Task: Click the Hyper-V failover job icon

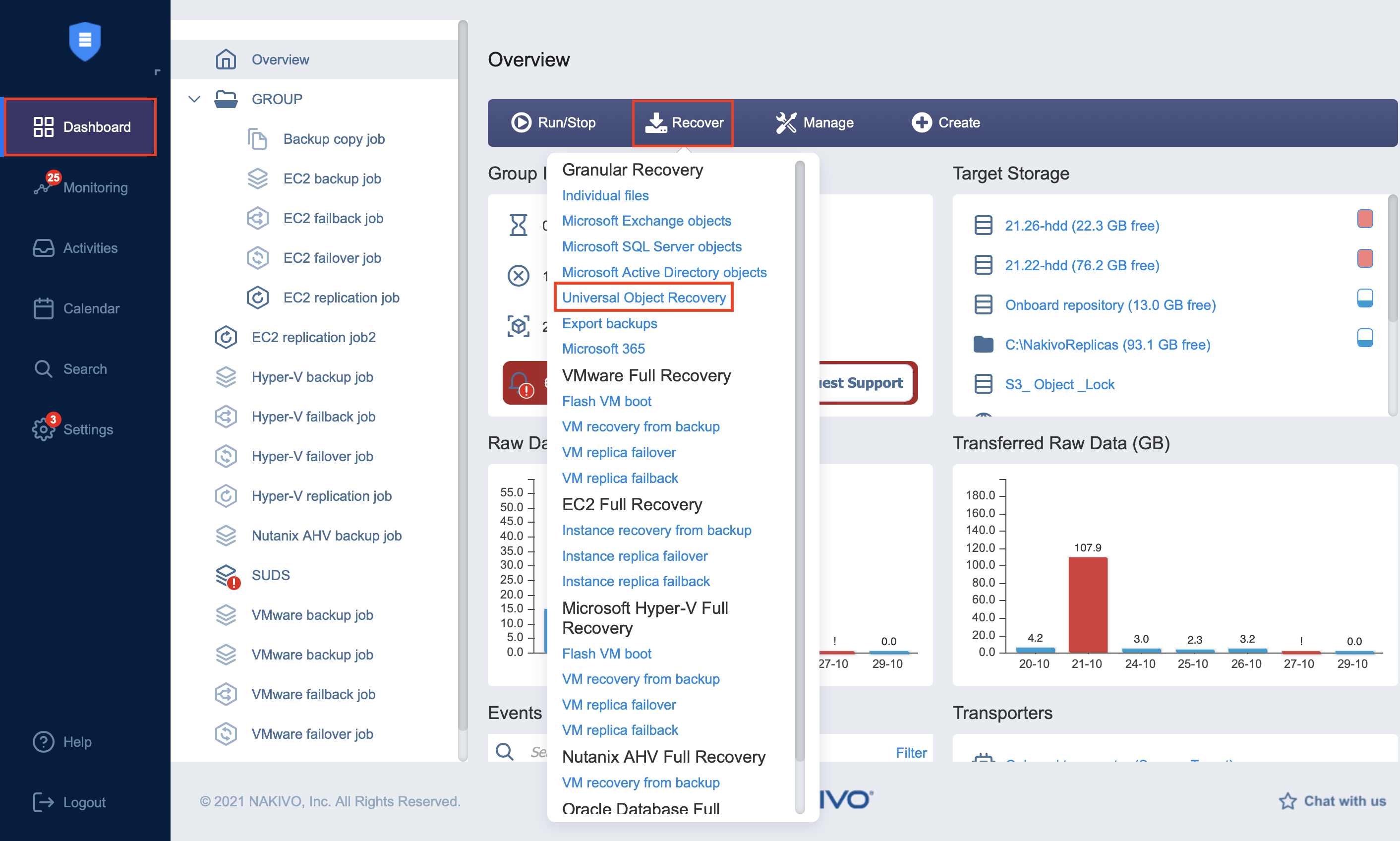Action: pyautogui.click(x=226, y=456)
